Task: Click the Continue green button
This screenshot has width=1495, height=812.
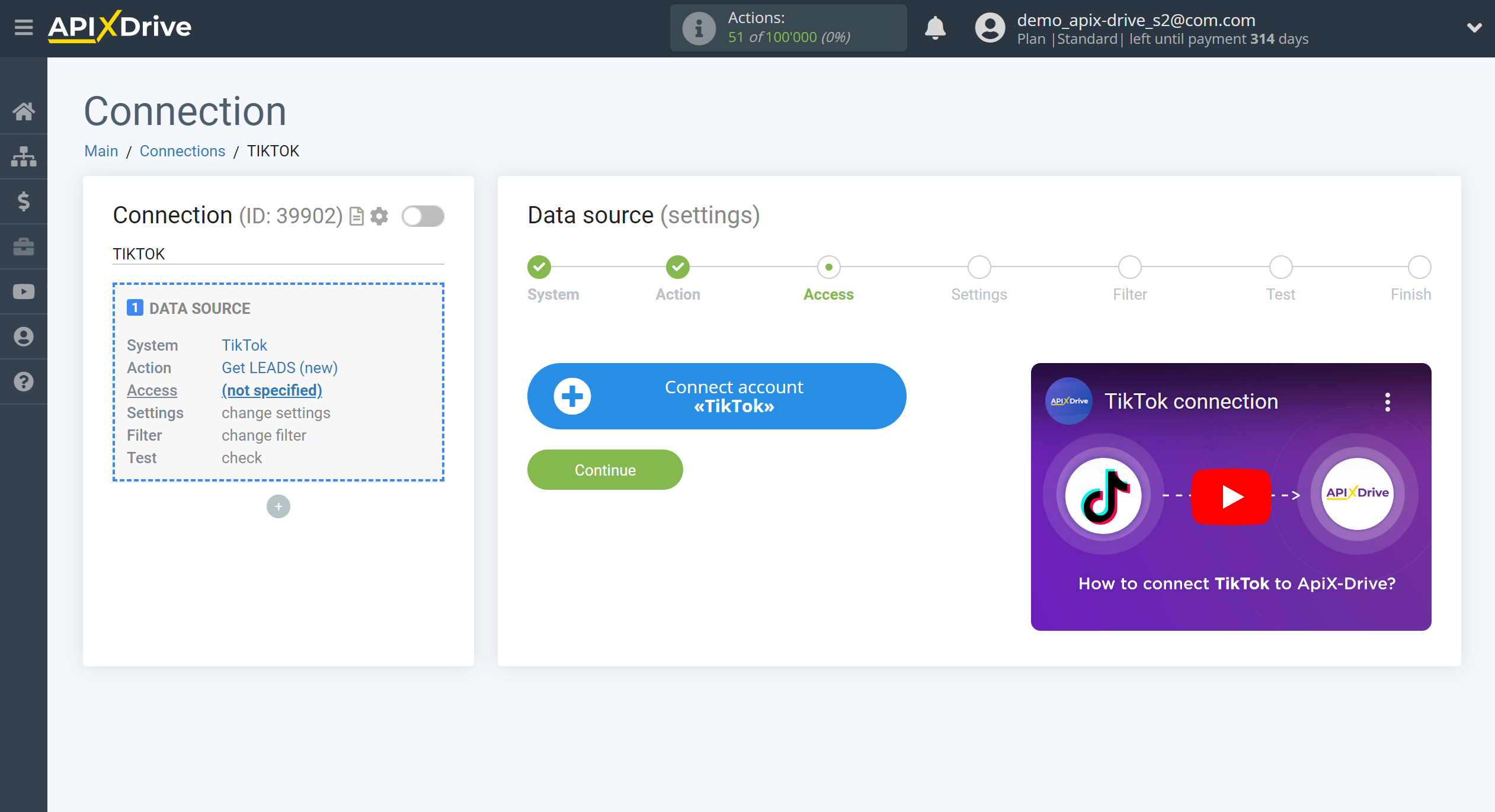Action: [x=604, y=470]
